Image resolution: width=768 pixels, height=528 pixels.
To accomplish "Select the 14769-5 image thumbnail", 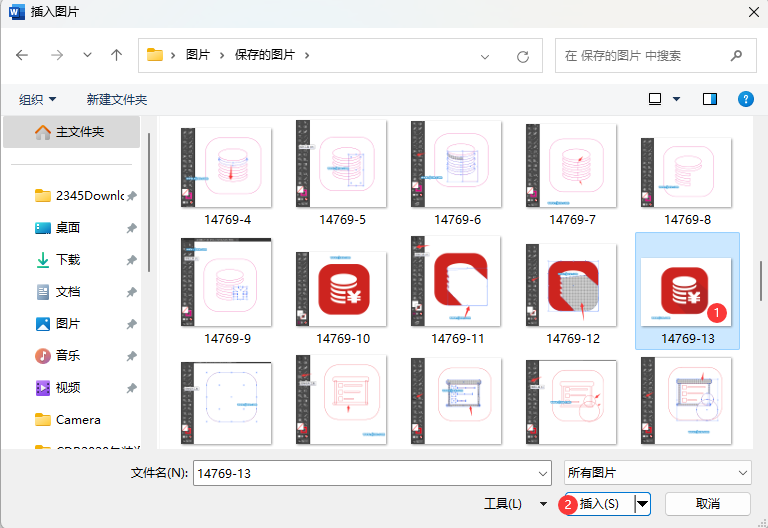I will (341, 164).
